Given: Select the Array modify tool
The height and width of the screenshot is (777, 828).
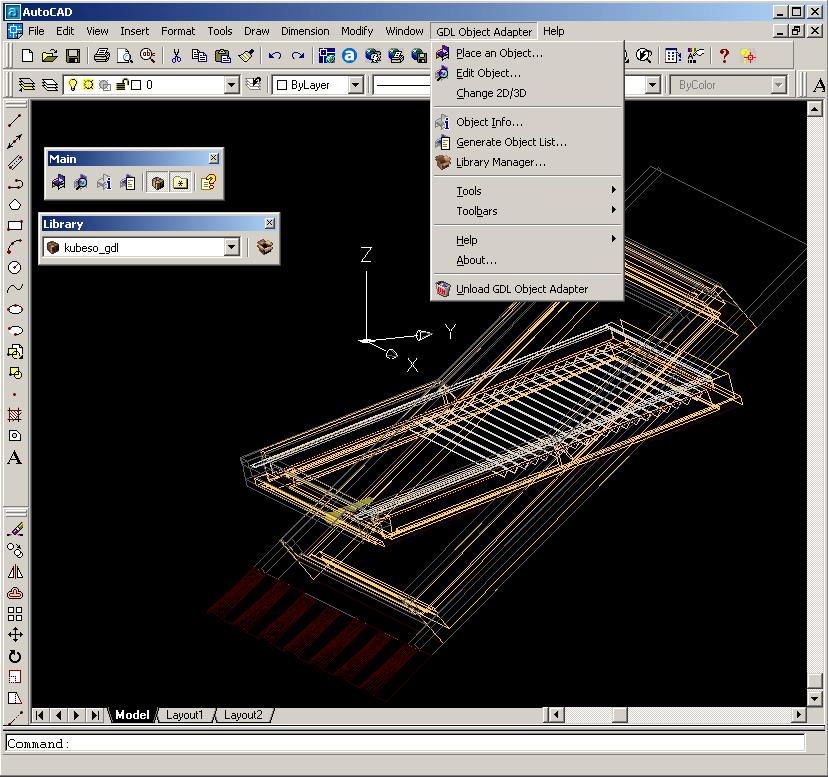Looking at the screenshot, I should (x=15, y=614).
